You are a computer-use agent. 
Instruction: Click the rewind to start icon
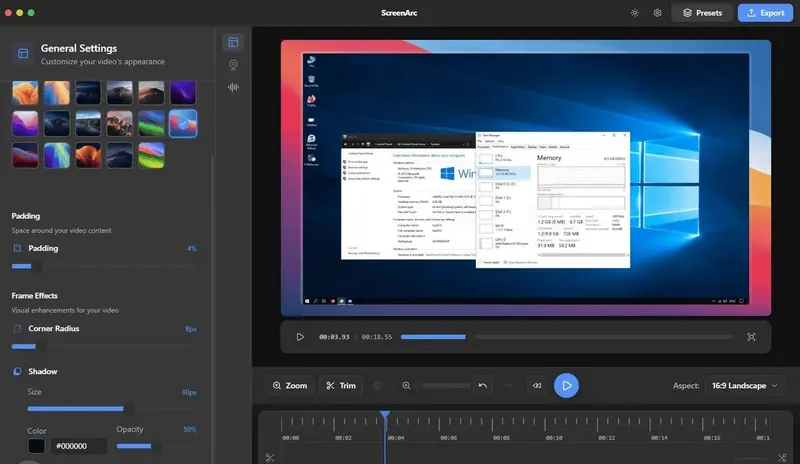point(537,385)
